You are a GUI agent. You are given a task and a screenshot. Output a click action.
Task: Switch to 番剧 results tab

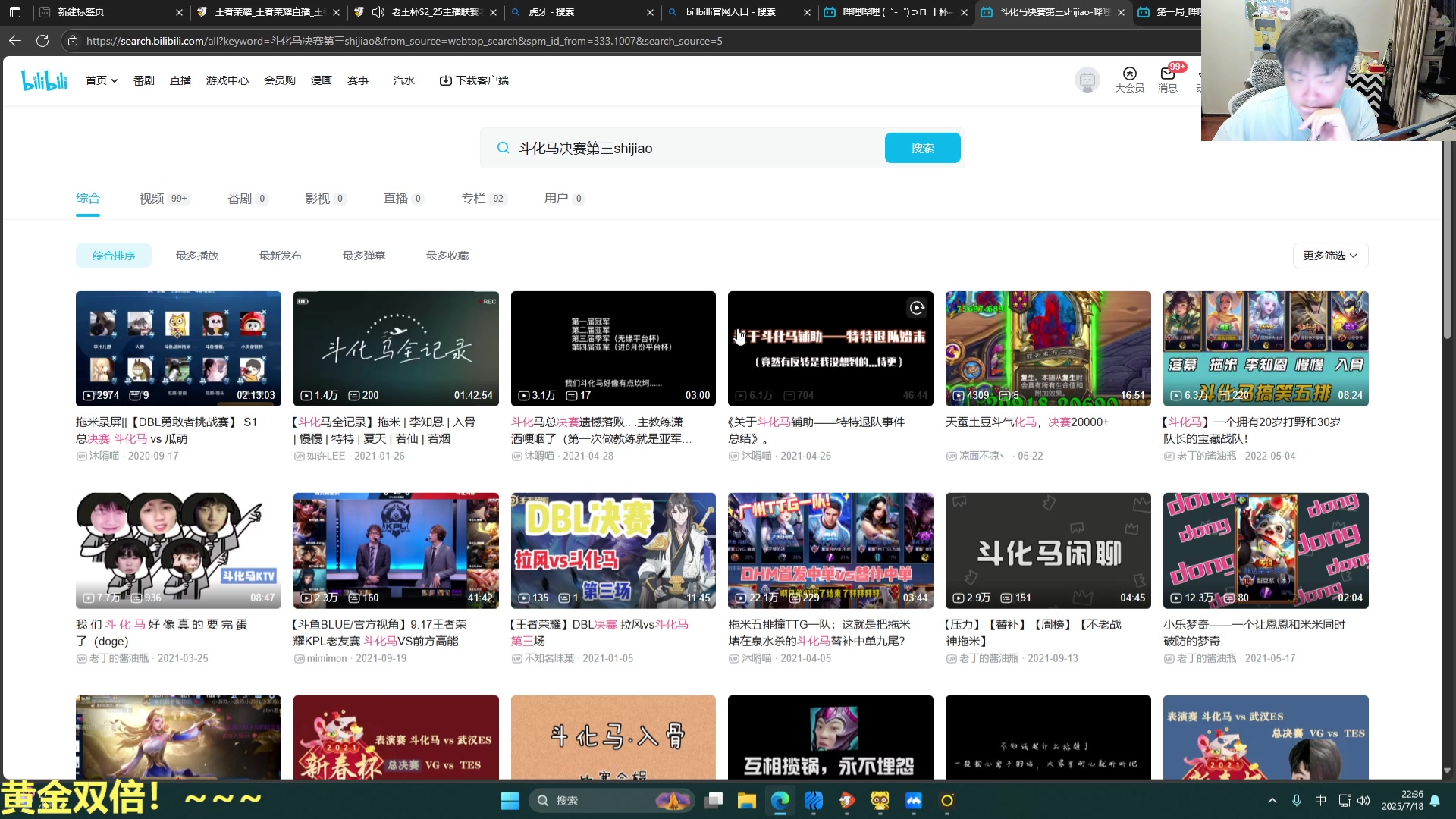coord(248,199)
